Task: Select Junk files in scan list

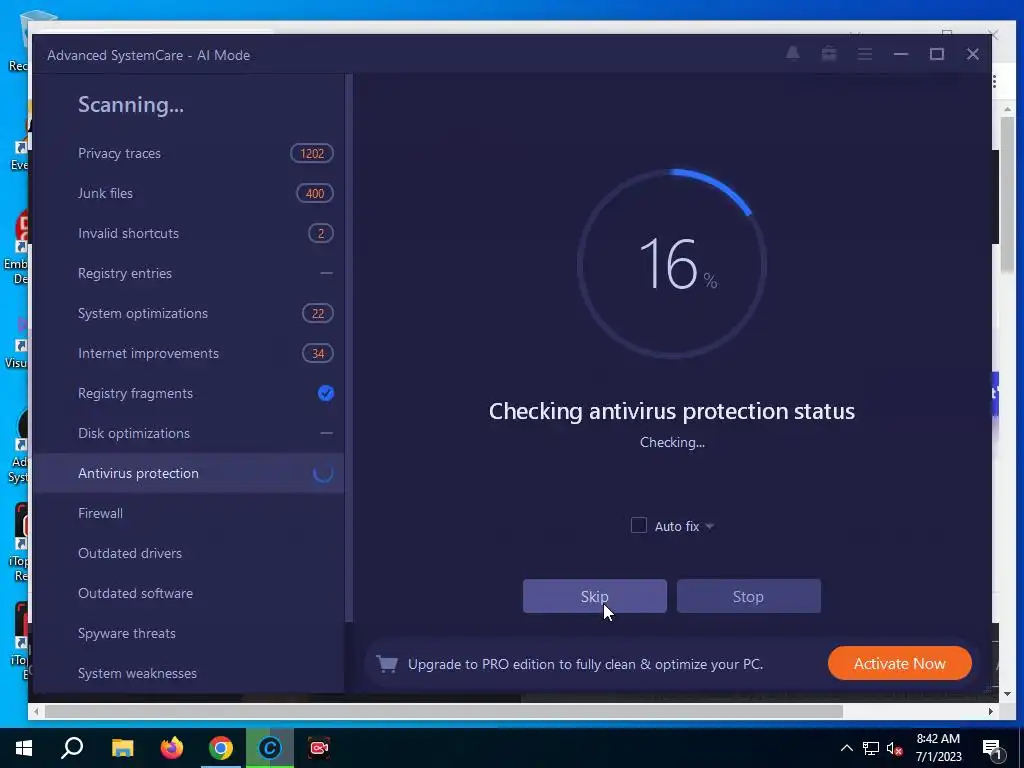Action: pos(189,193)
